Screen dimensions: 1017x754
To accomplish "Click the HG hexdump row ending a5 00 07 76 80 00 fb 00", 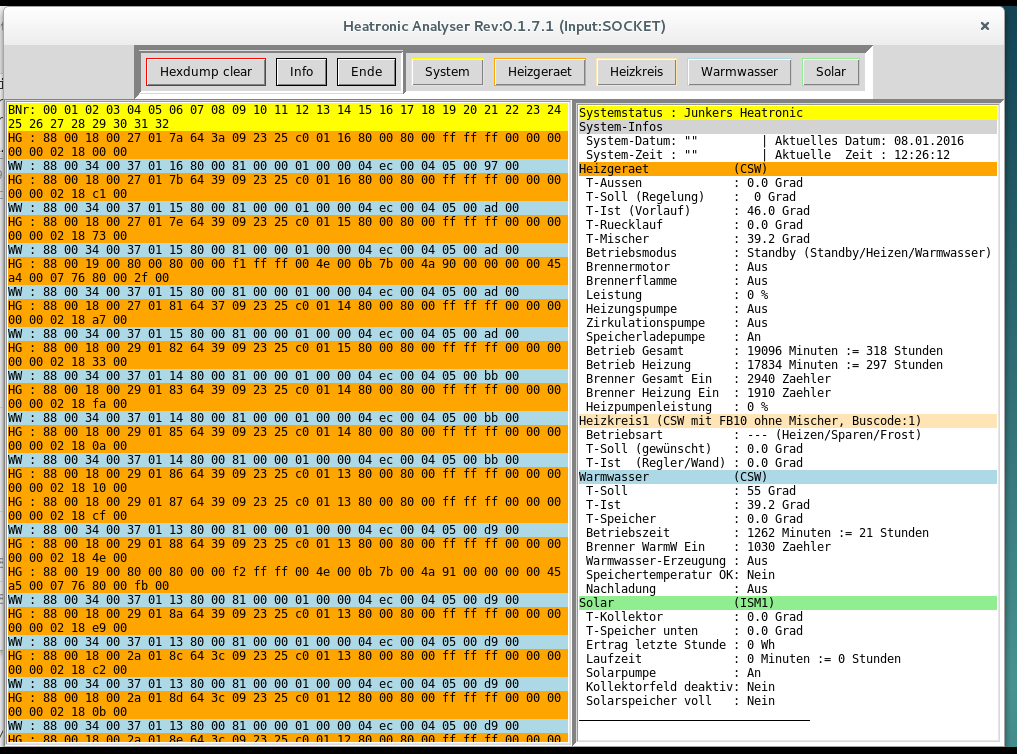I will click(287, 579).
